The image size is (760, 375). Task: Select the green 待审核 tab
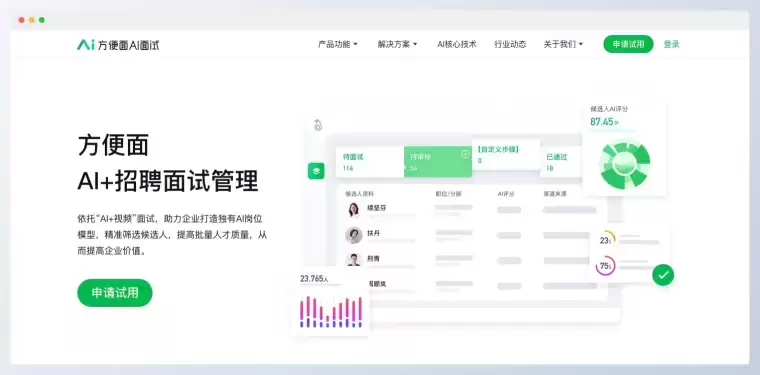pyautogui.click(x=438, y=162)
